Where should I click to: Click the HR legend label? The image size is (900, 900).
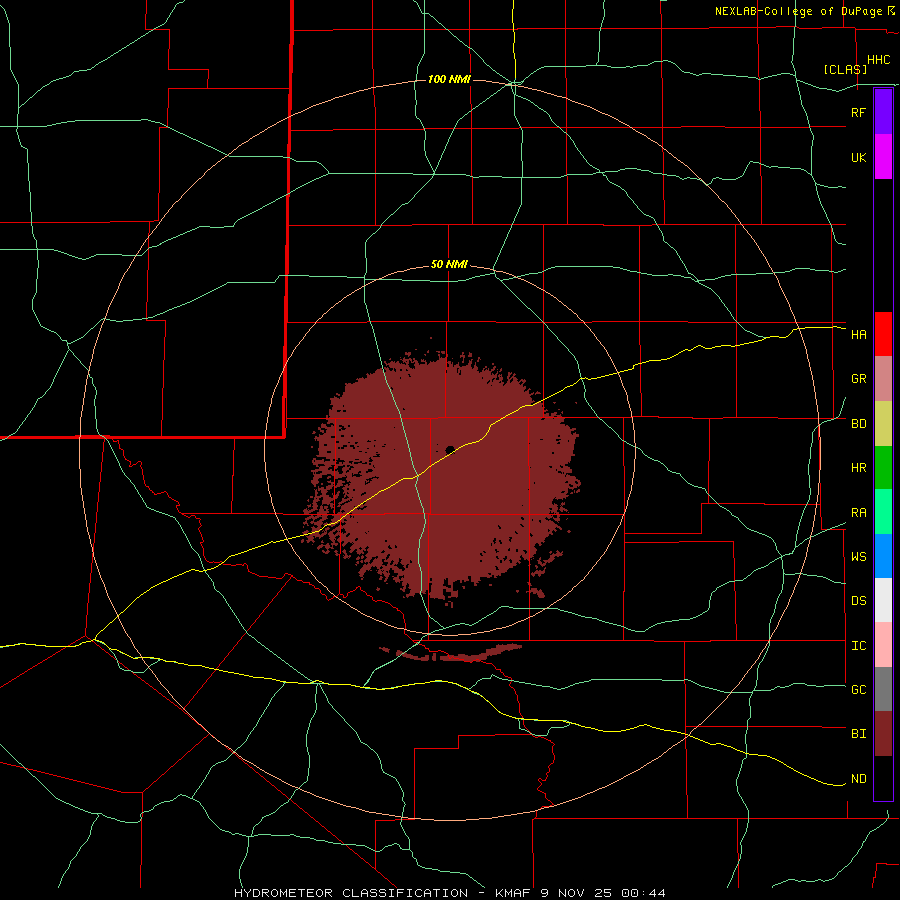tap(859, 468)
